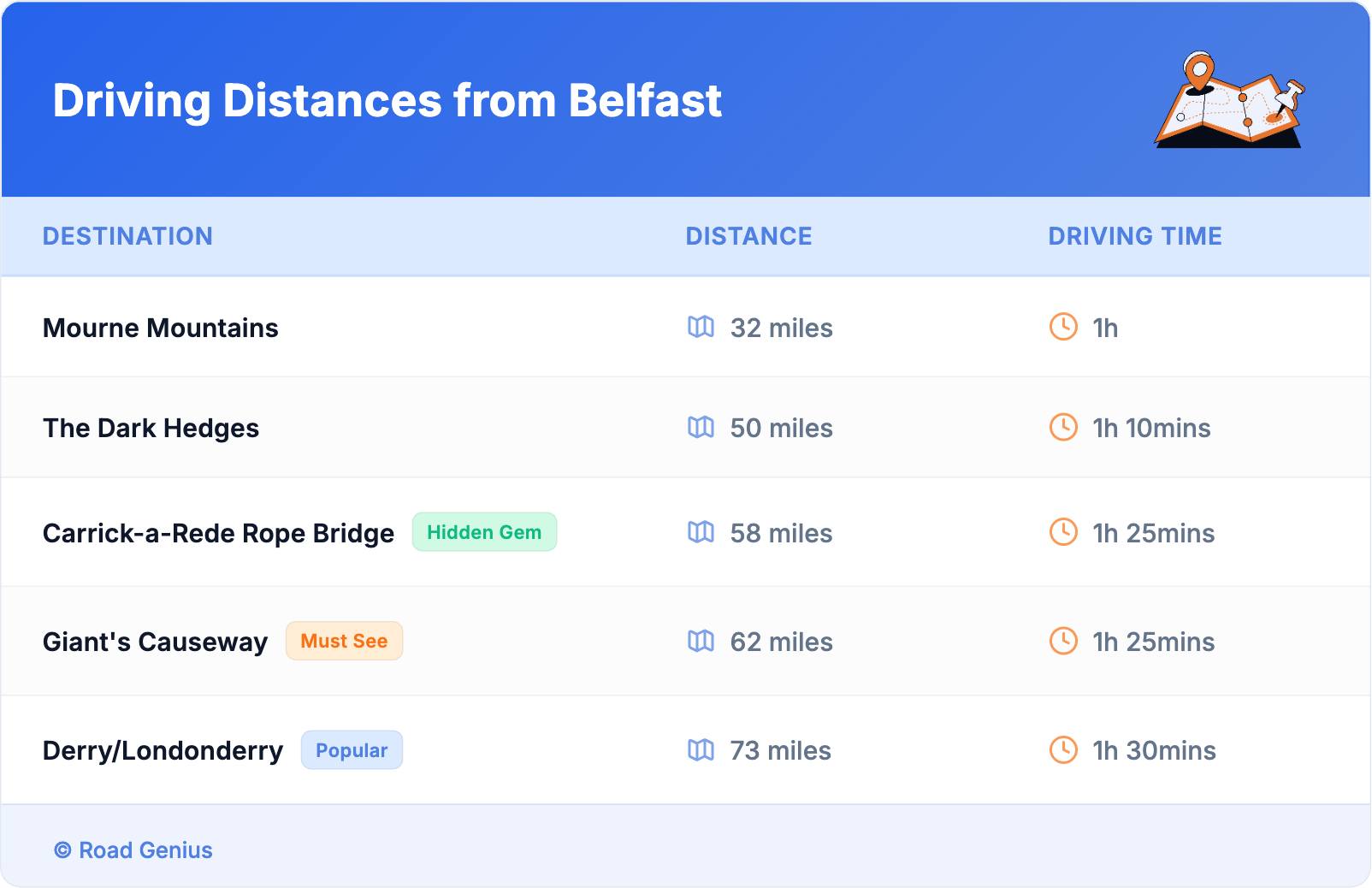Click the Destination column header
Viewport: 1372px width, 888px height.
127,236
